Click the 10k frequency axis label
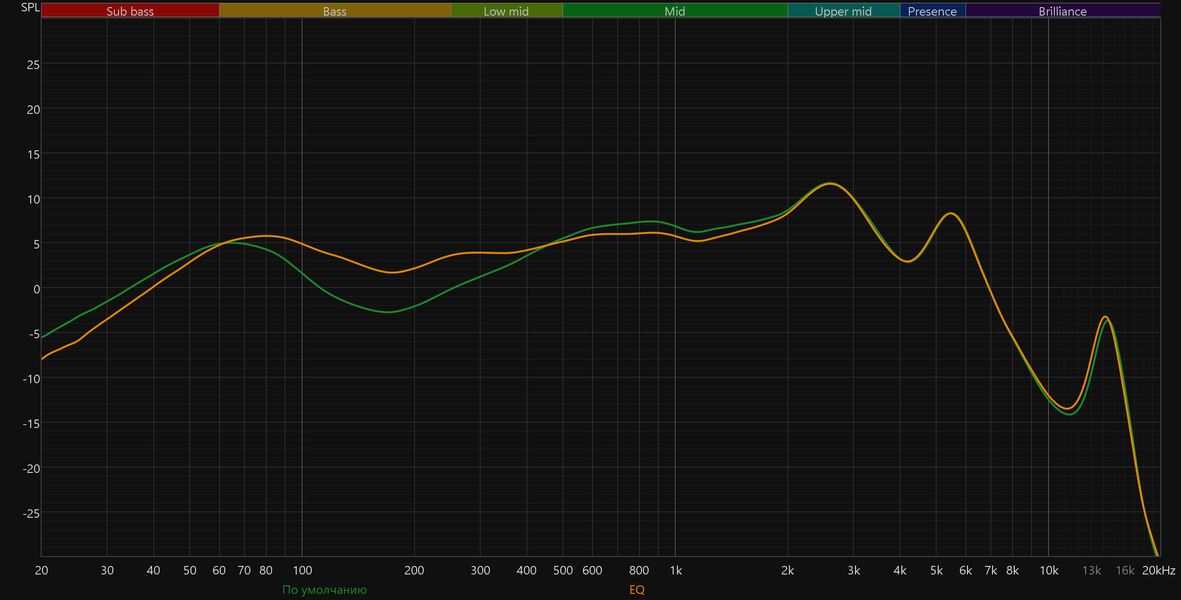Screen dimensions: 1181x600 (1048, 571)
